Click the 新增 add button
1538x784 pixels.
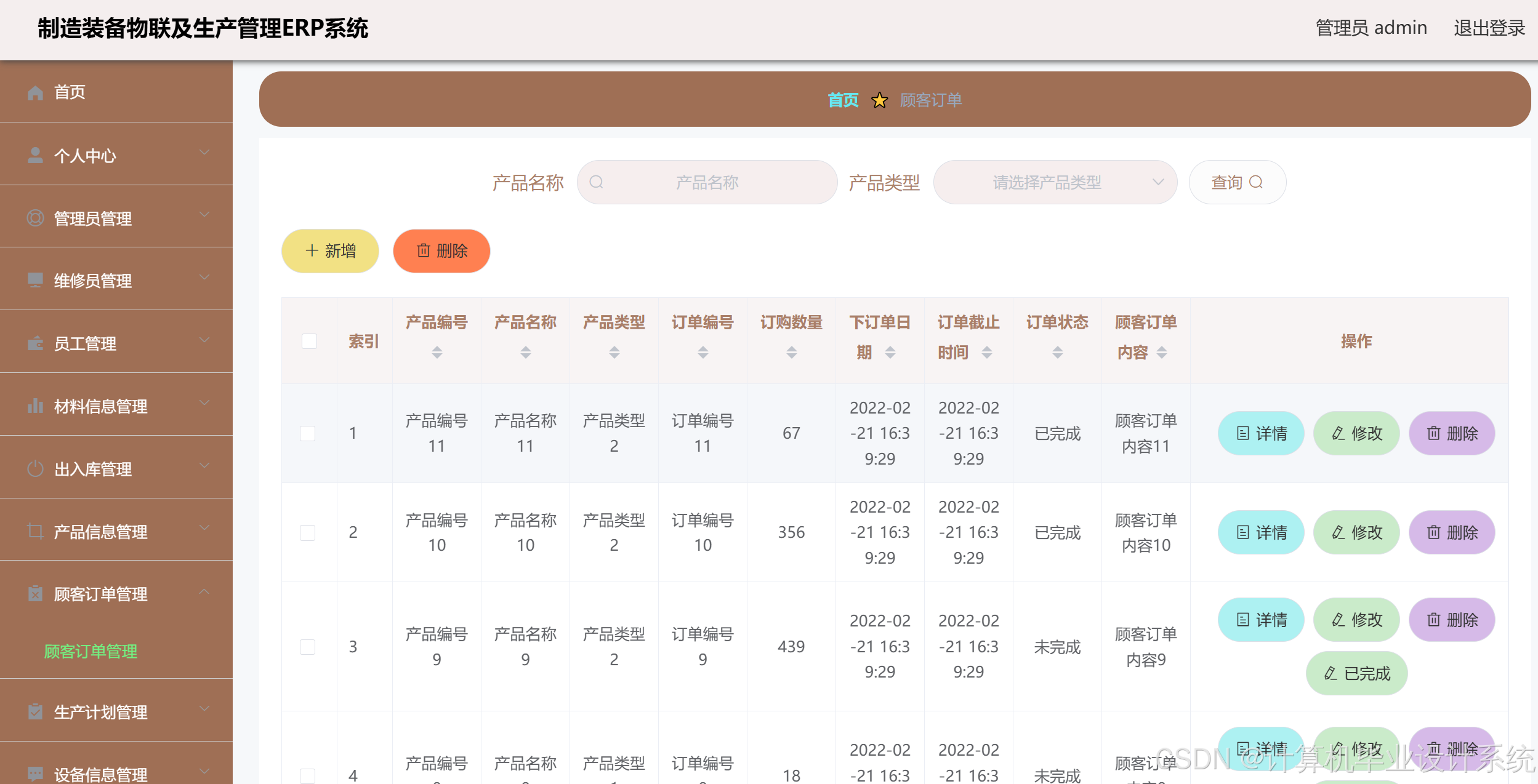(330, 250)
